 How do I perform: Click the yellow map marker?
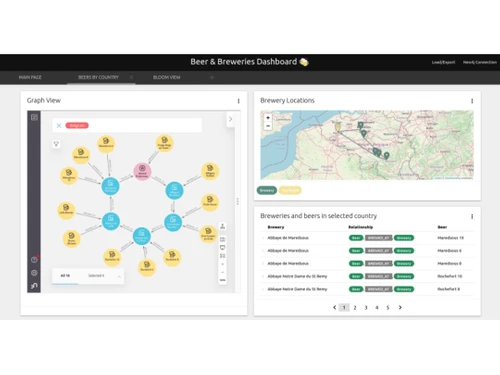pos(337,127)
